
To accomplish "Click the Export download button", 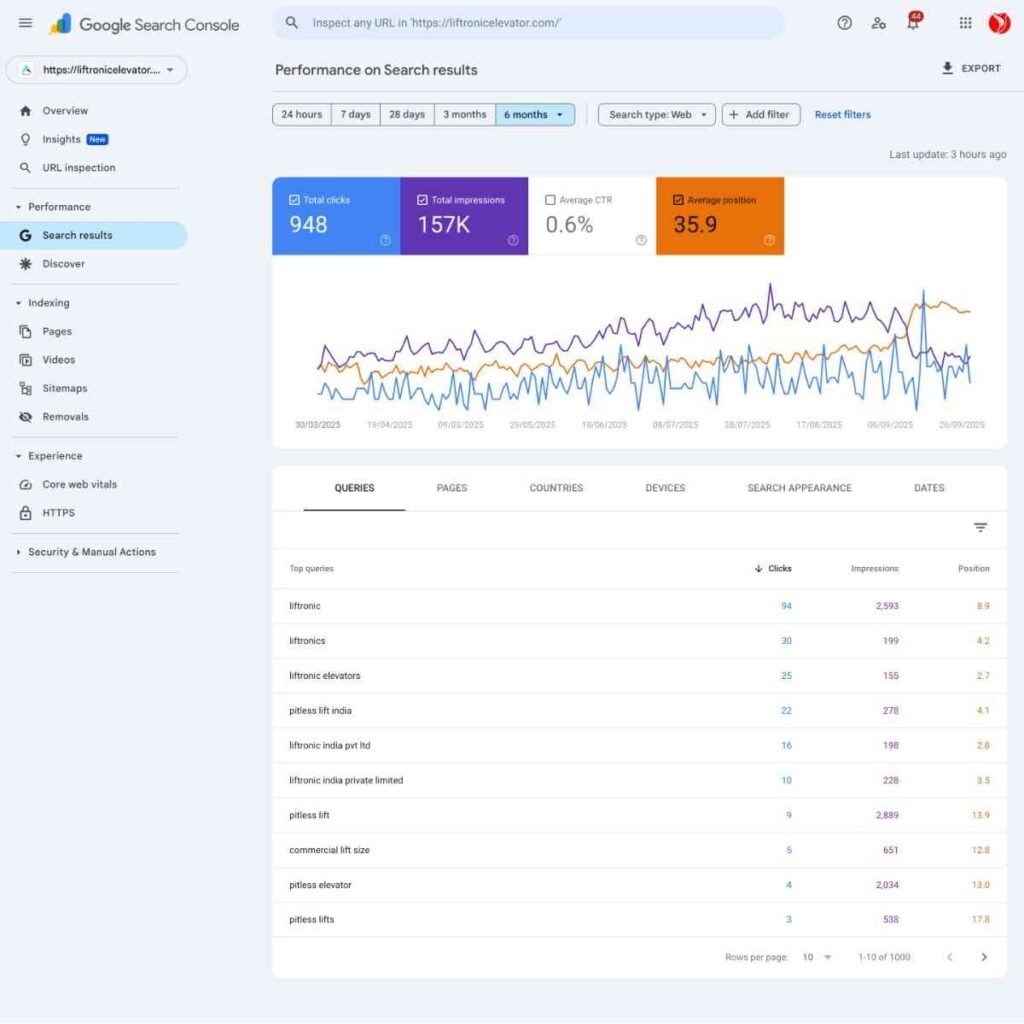I will pyautogui.click(x=971, y=69).
